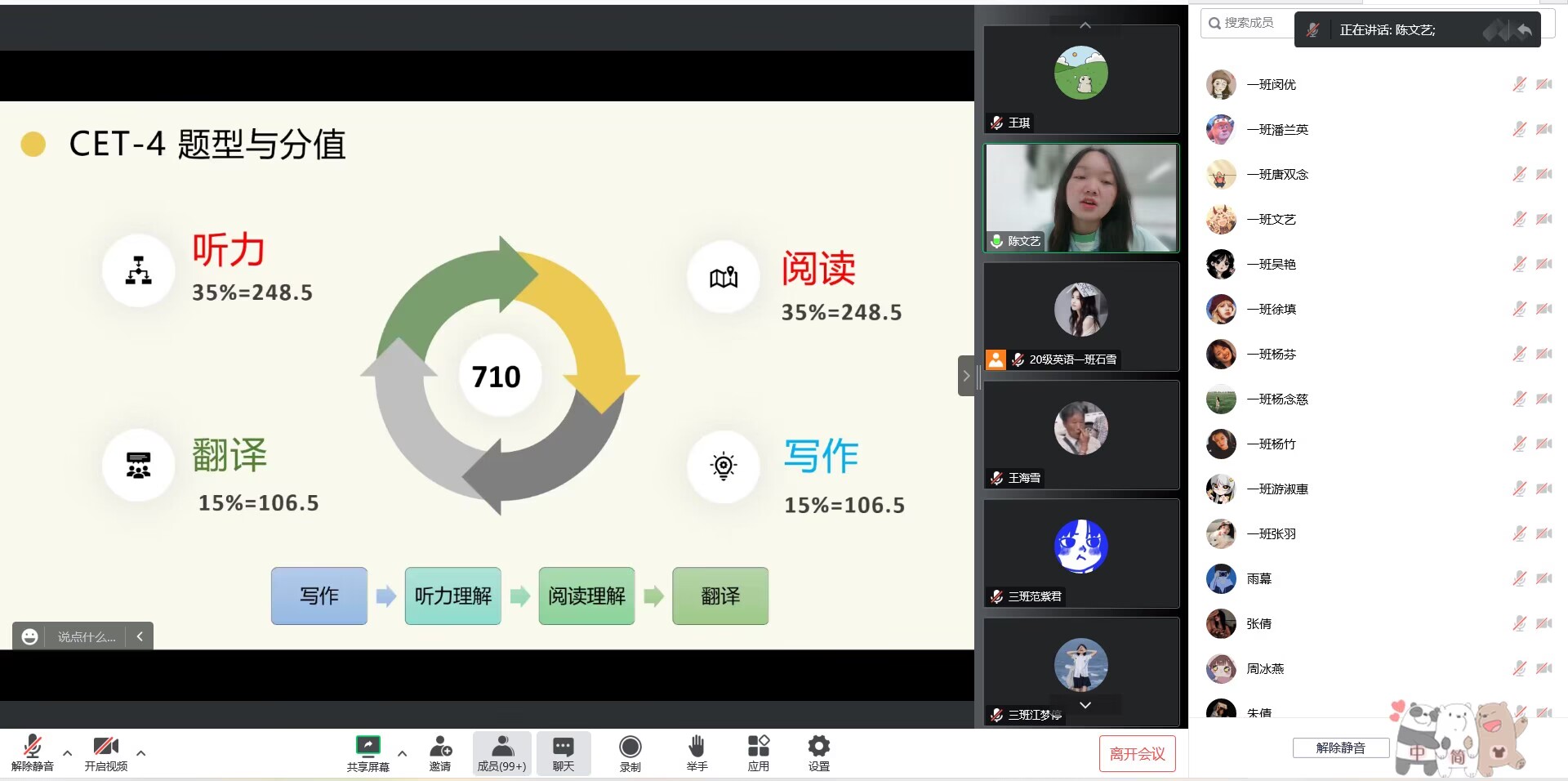Select 三班范紫君 participant tile
Image resolution: width=1568 pixels, height=781 pixels.
pyautogui.click(x=1081, y=553)
